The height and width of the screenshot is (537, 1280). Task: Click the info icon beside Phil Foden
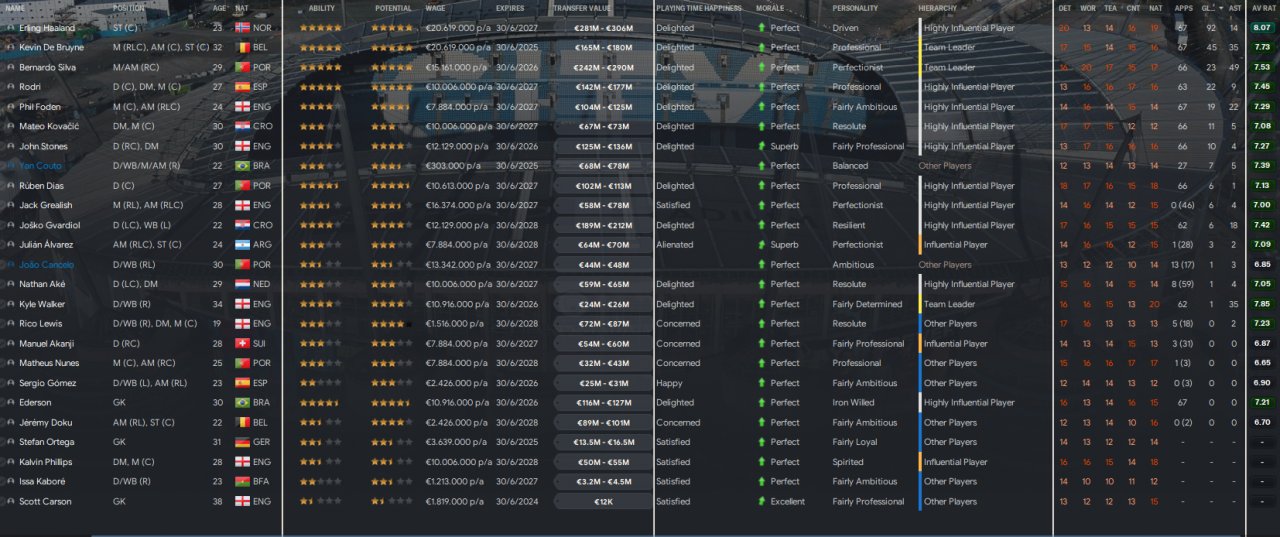[x=10, y=107]
